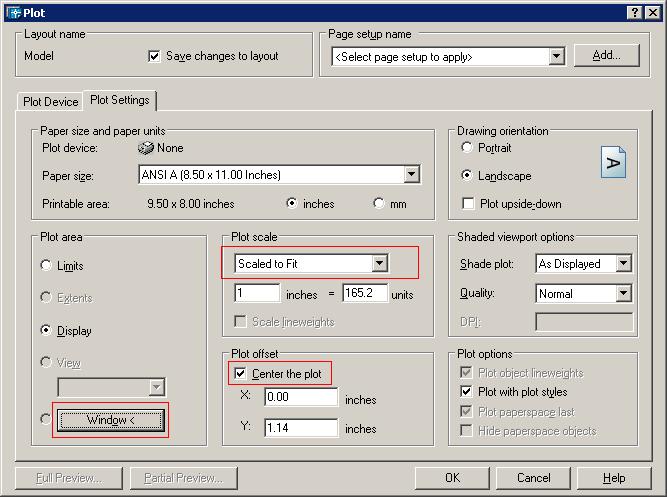Click the printable area text 9.50 x 8.00 inches
Screen dimensions: 667x497
191,204
